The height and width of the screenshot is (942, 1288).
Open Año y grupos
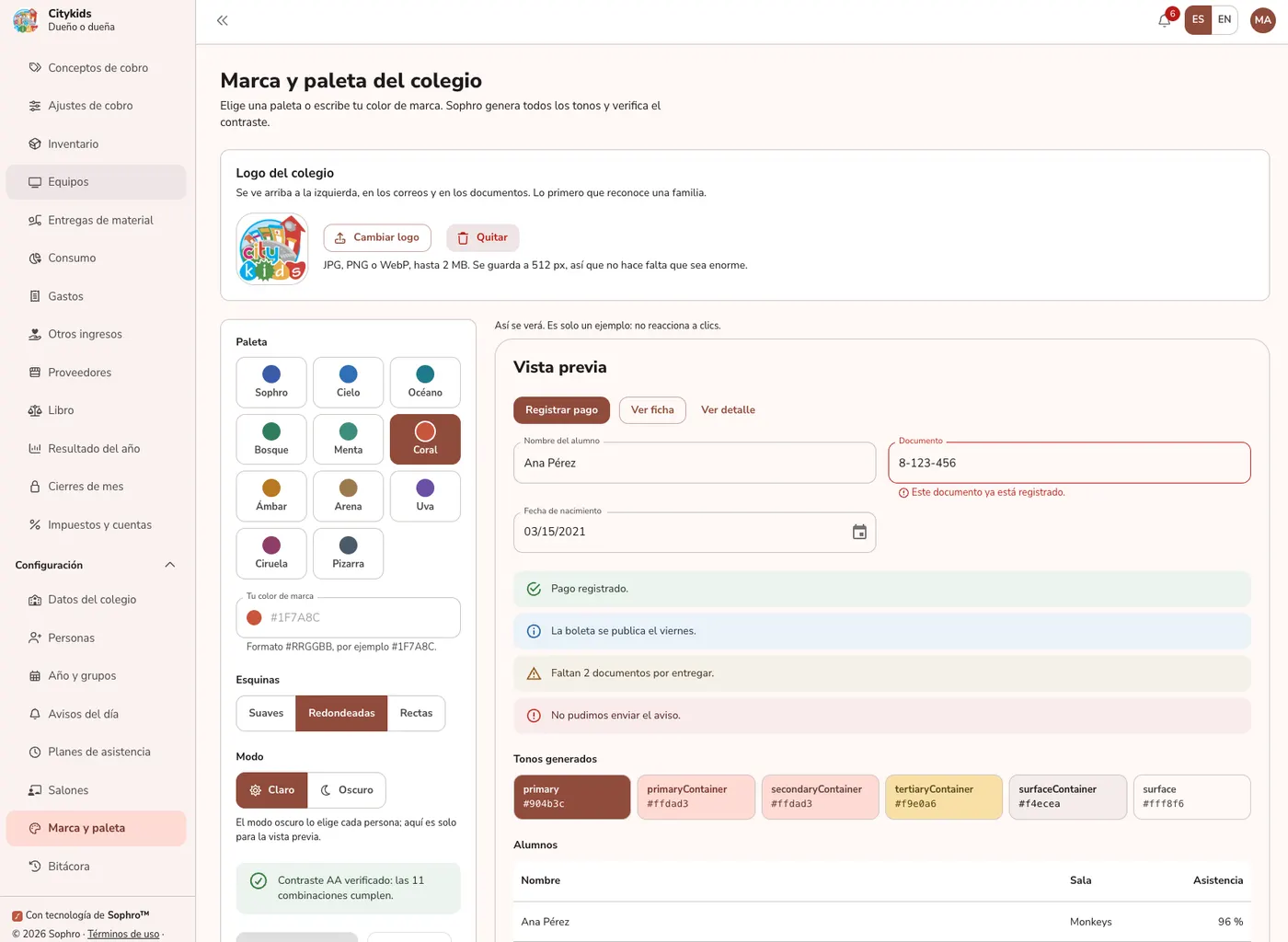tap(96, 676)
